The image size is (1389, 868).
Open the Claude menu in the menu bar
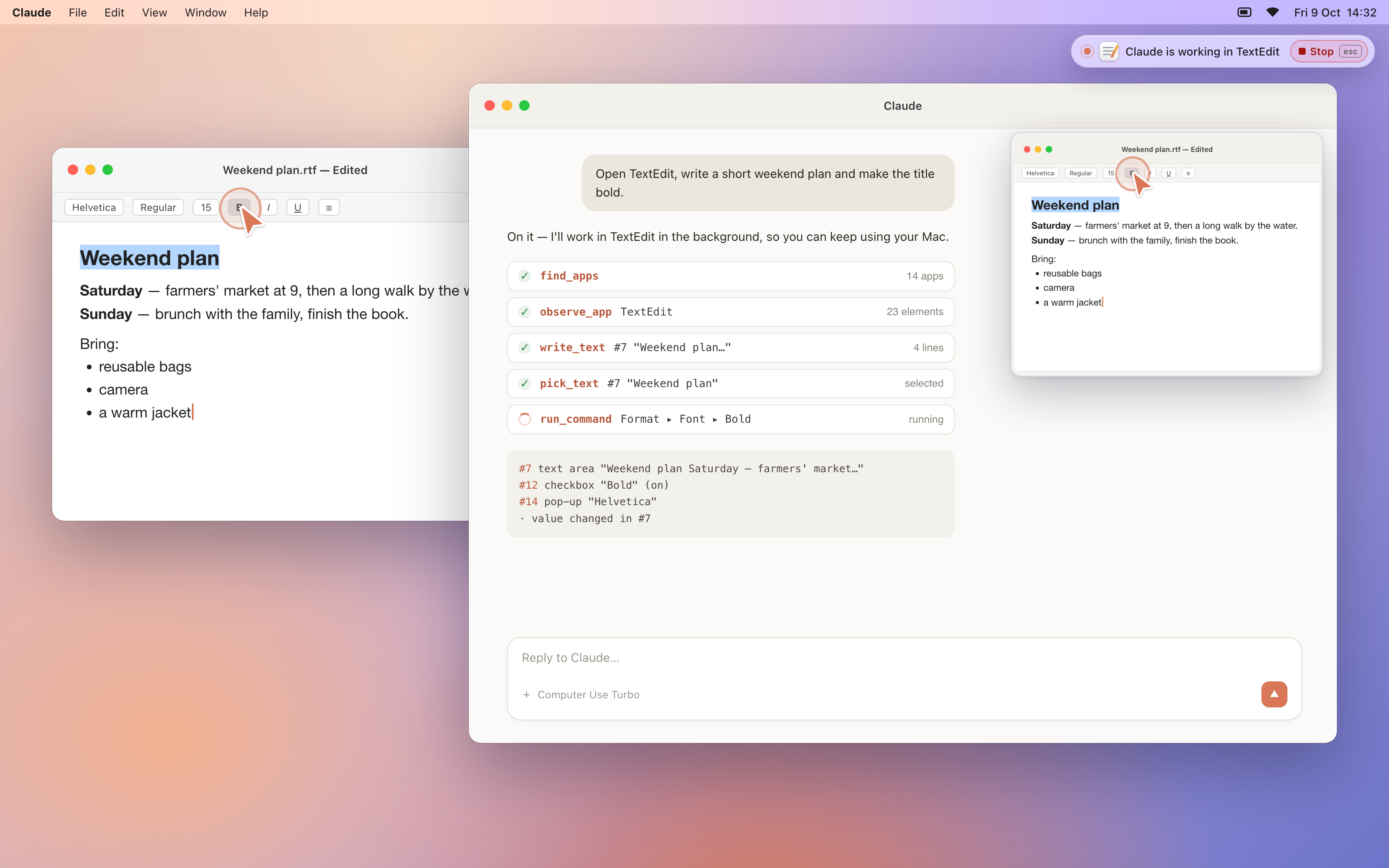[x=32, y=12]
